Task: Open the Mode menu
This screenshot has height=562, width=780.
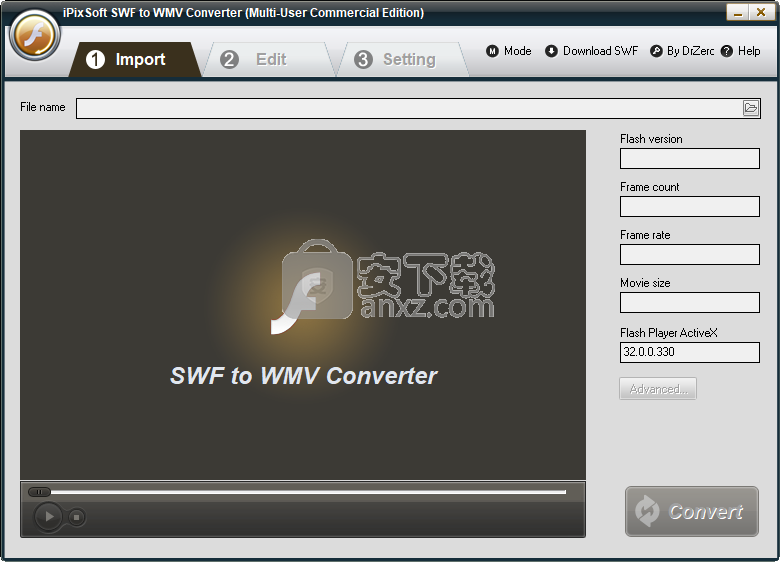Action: 508,51
